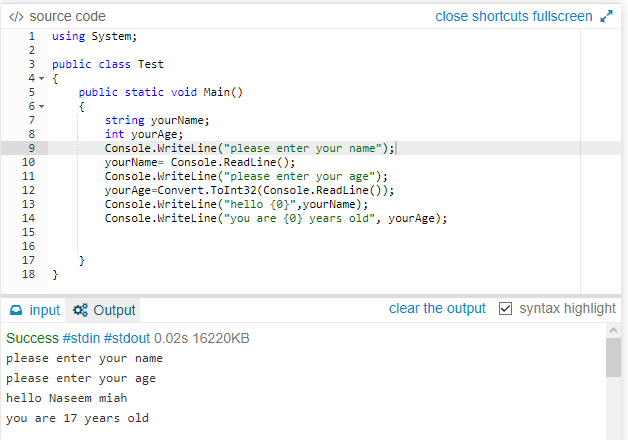Click the fullscreen expand arrows icon
Image resolution: width=628 pixels, height=440 pixels.
[606, 16]
